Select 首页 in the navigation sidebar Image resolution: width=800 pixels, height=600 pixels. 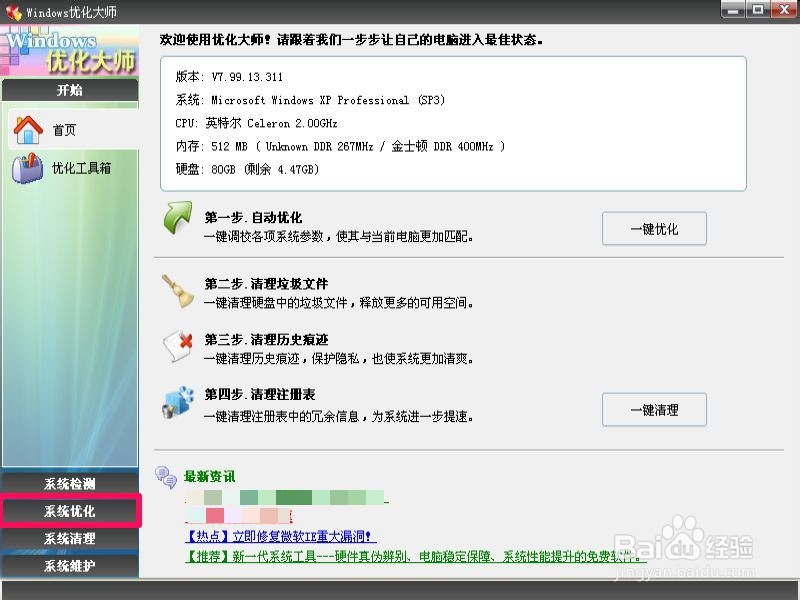coord(65,127)
